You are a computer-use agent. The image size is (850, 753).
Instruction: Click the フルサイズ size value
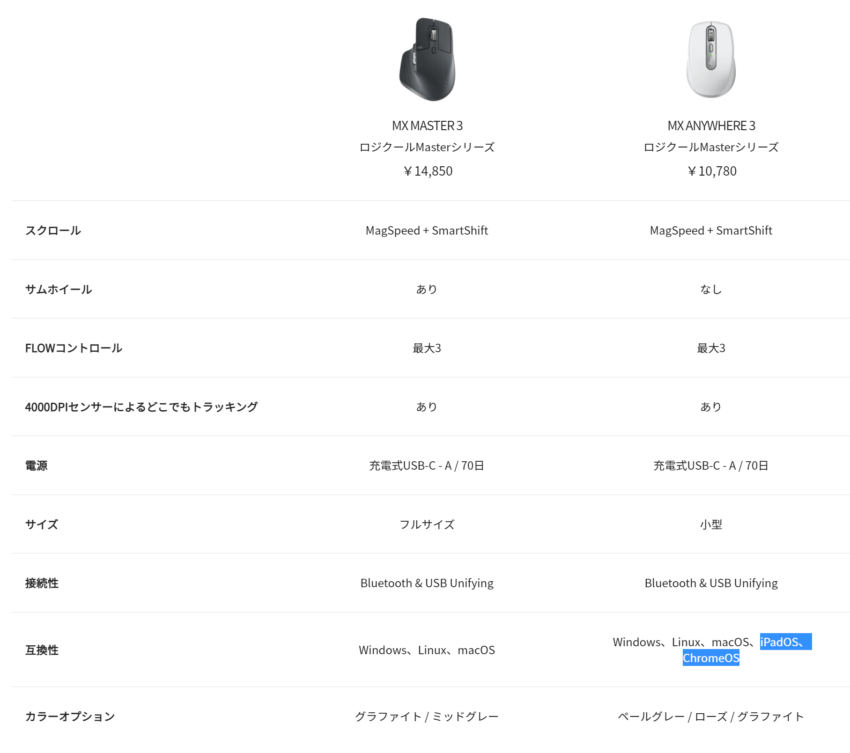point(427,524)
